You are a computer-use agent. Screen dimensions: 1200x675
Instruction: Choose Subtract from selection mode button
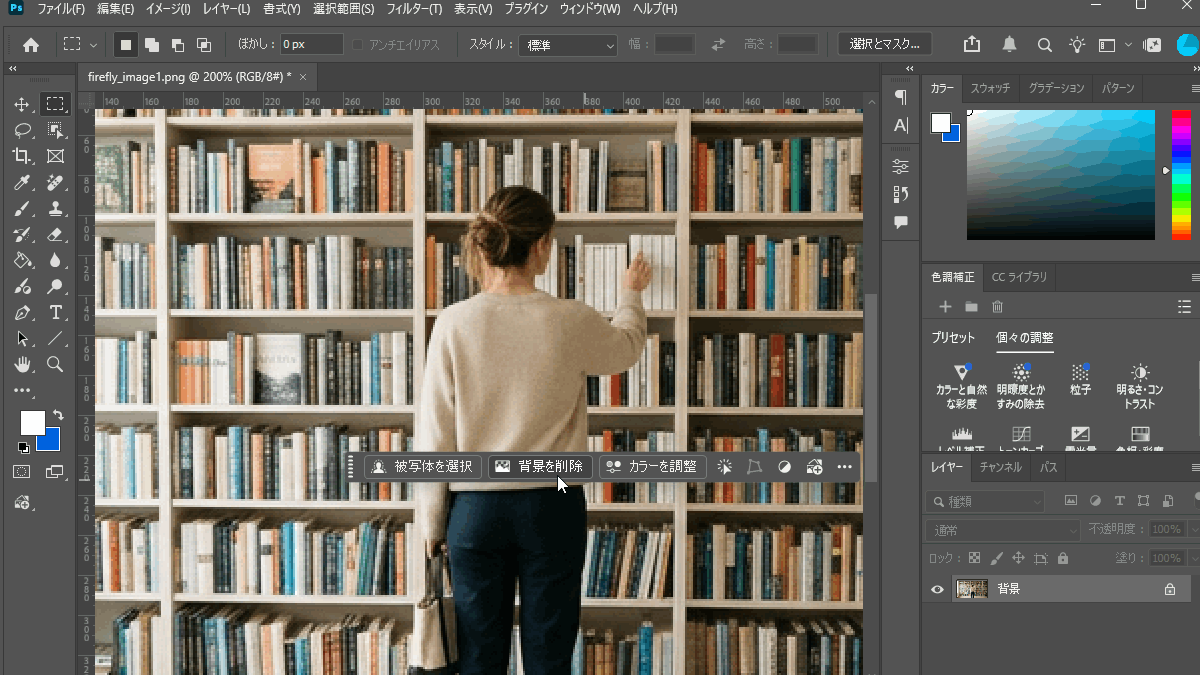[x=178, y=45]
